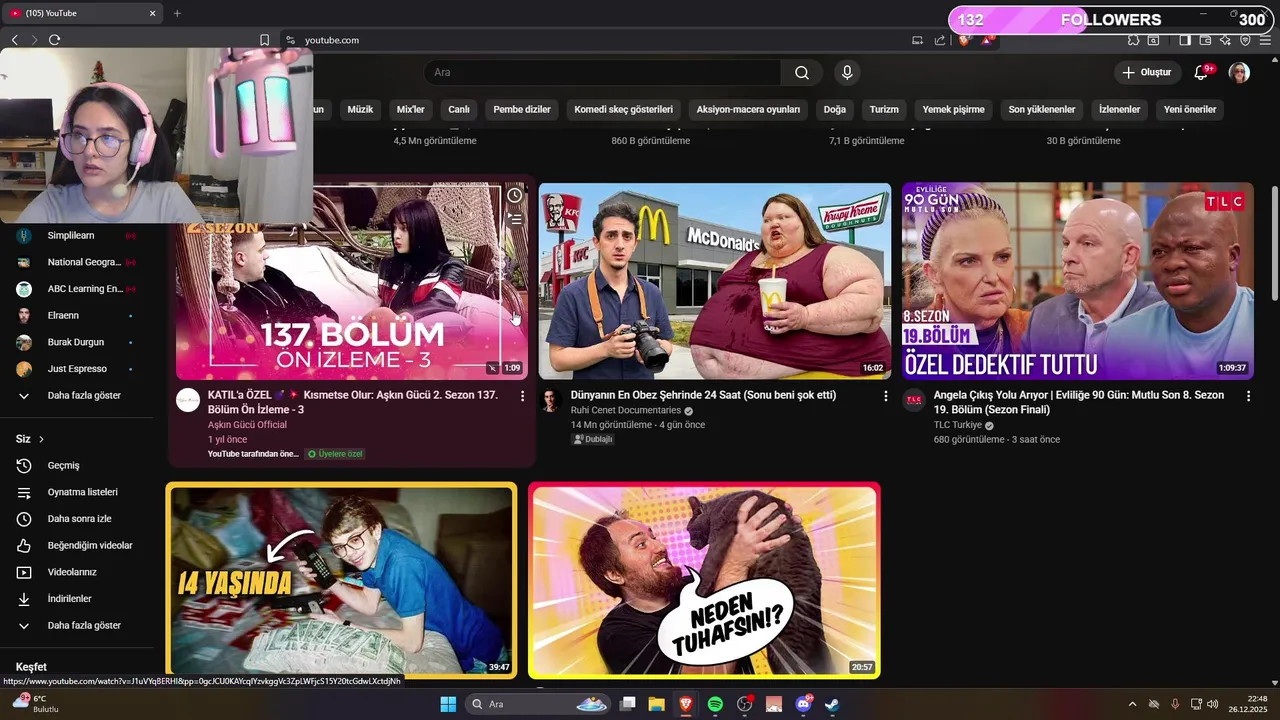Open Geçmiş history page
The height and width of the screenshot is (720, 1280).
(77, 465)
